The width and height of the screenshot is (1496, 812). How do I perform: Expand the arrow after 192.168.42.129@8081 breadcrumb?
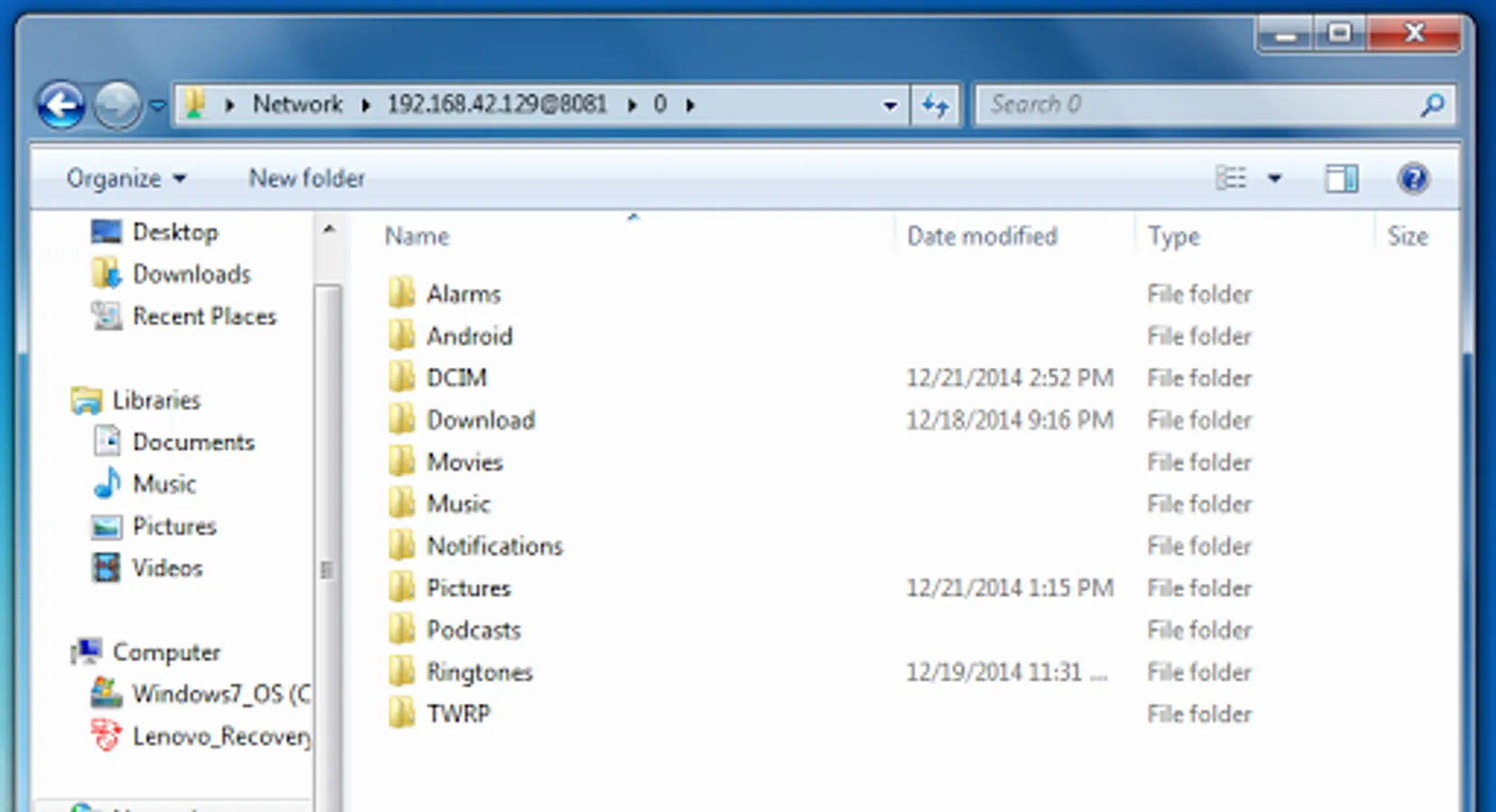point(632,106)
